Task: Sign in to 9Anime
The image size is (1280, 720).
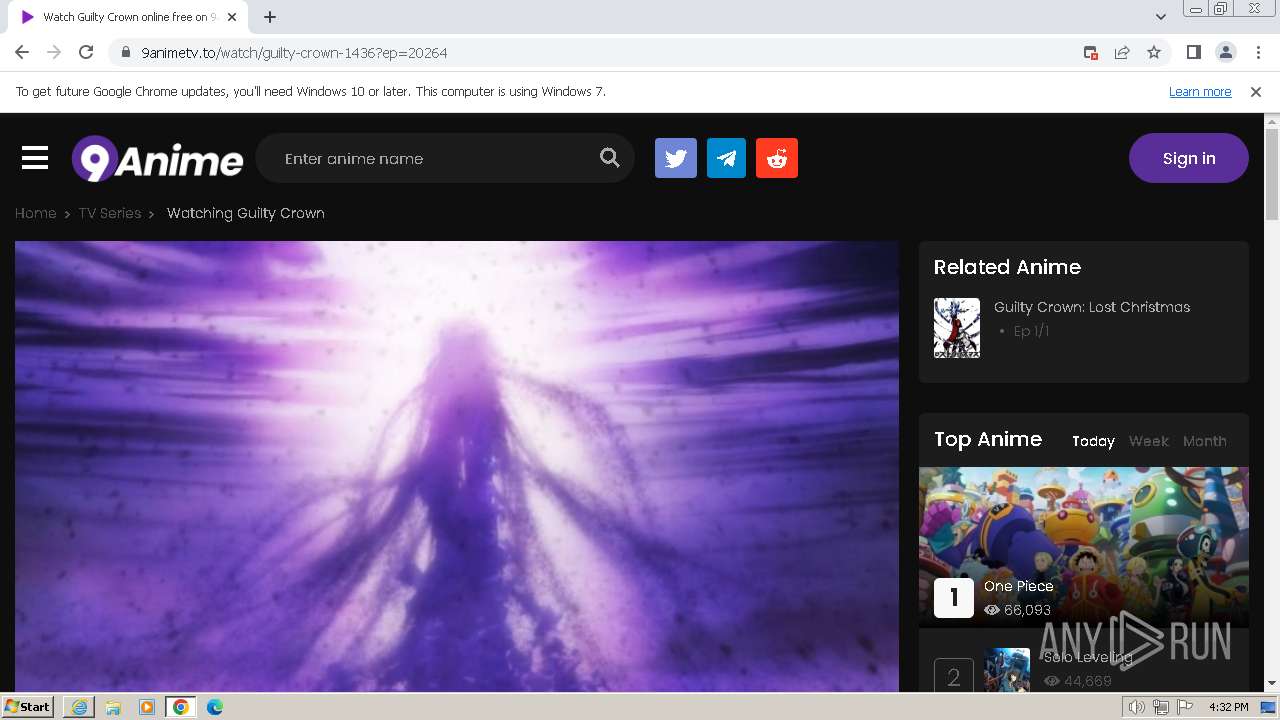Action: coord(1189,158)
